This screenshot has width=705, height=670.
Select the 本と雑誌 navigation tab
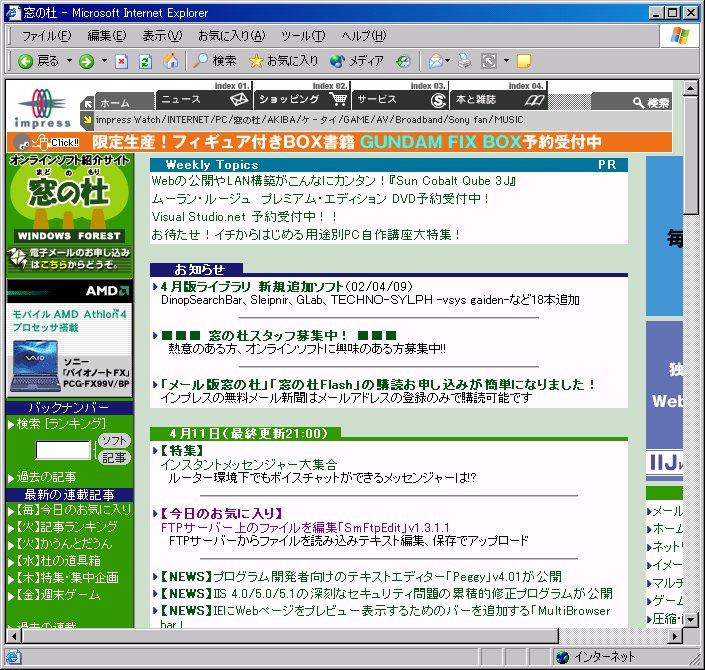(x=499, y=99)
